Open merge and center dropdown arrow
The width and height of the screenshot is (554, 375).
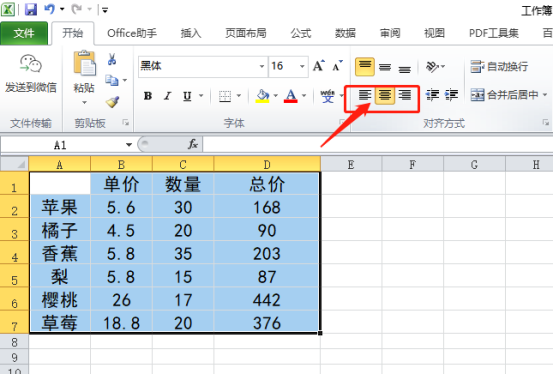[x=545, y=95]
